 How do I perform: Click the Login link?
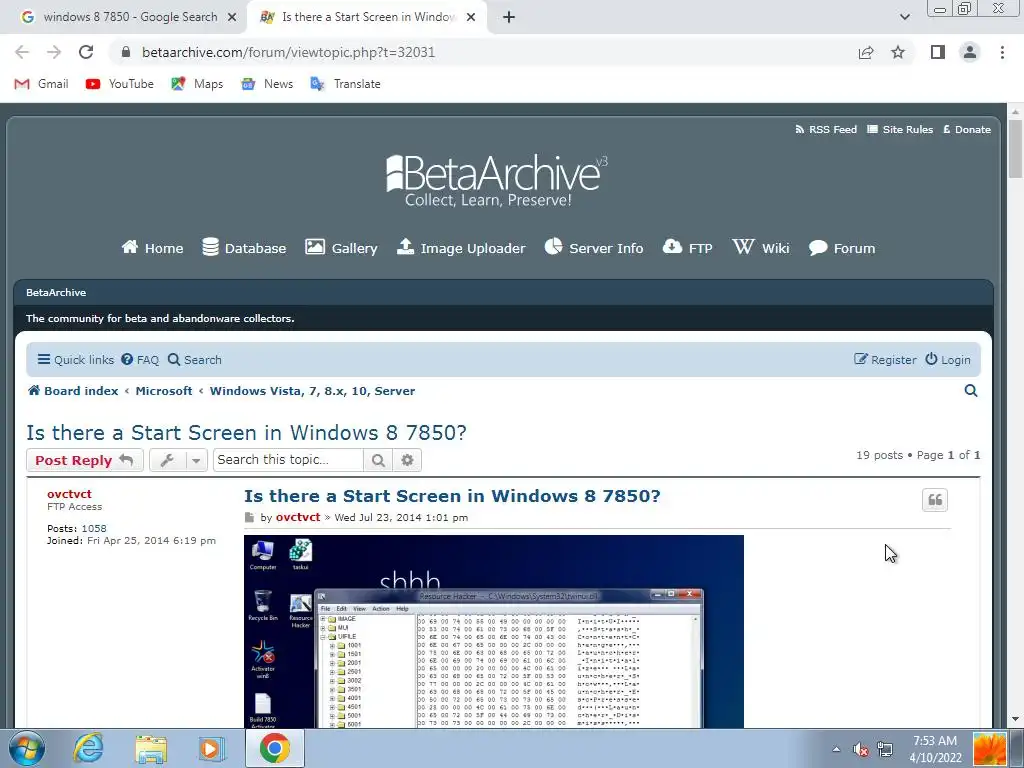(x=948, y=359)
